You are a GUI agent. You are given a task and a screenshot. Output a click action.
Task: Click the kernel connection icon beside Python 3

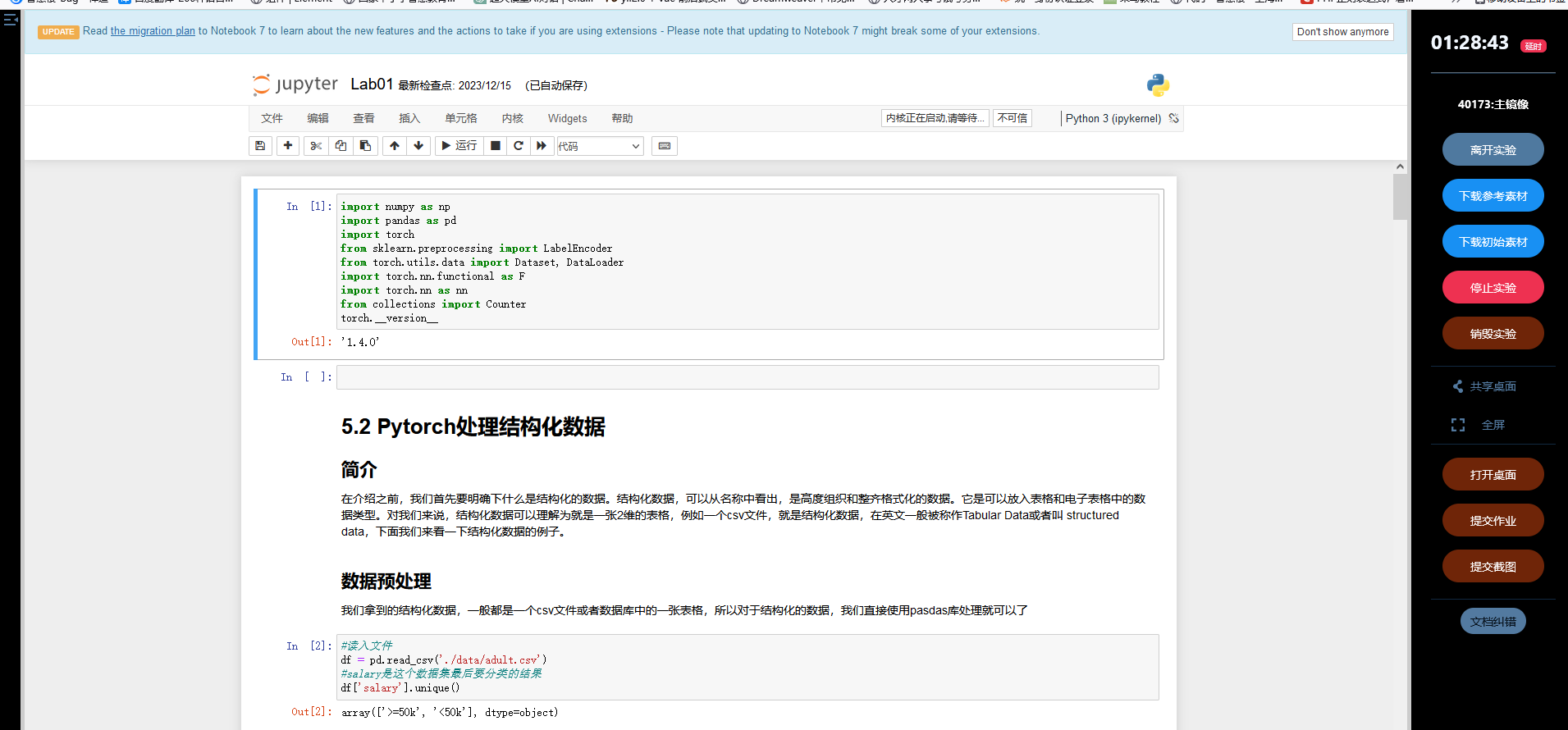click(1174, 118)
